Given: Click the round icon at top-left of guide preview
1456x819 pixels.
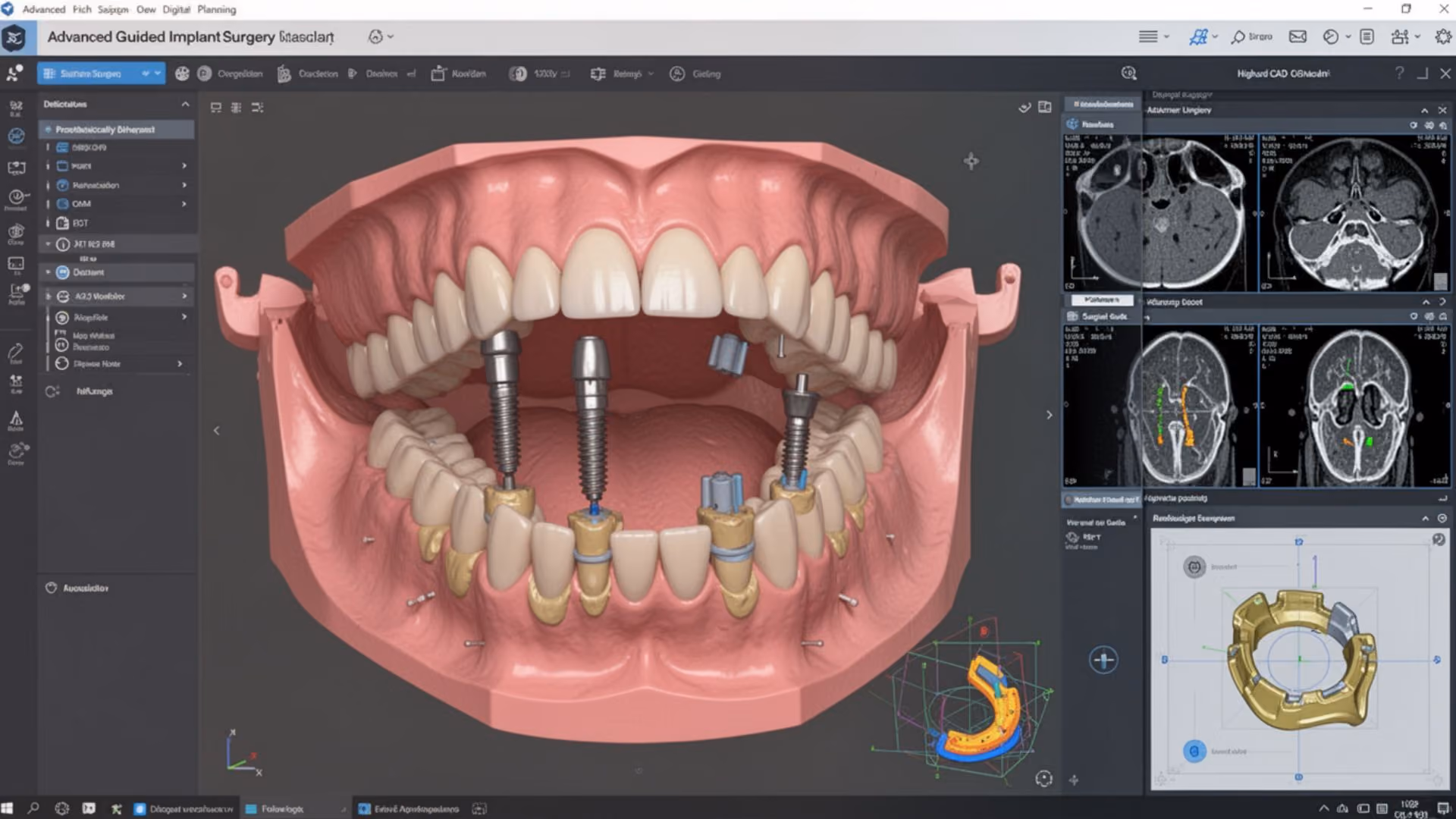Looking at the screenshot, I should (1194, 566).
